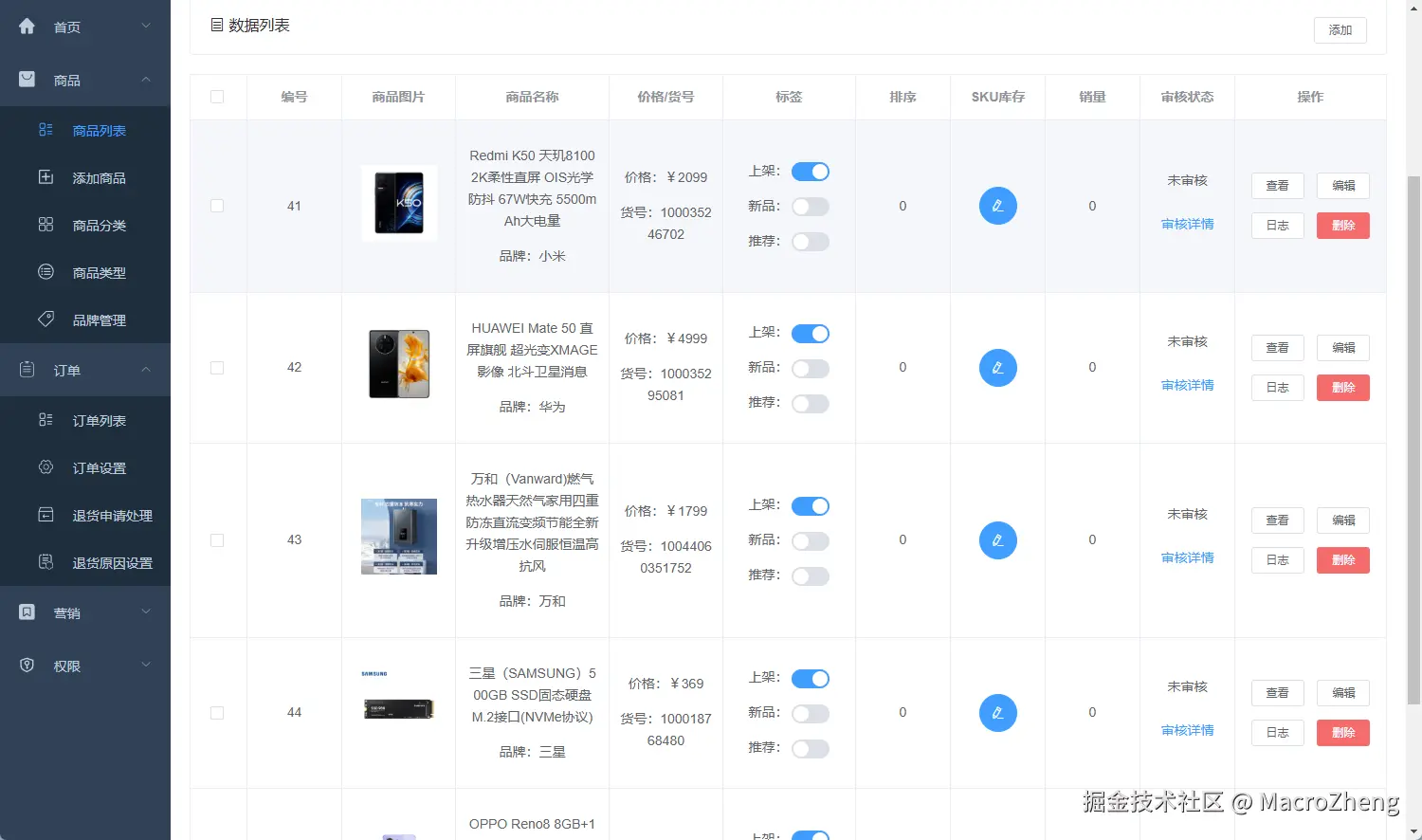Click the vertical page scrollbar
The width and height of the screenshot is (1422, 840).
pyautogui.click(x=1413, y=441)
